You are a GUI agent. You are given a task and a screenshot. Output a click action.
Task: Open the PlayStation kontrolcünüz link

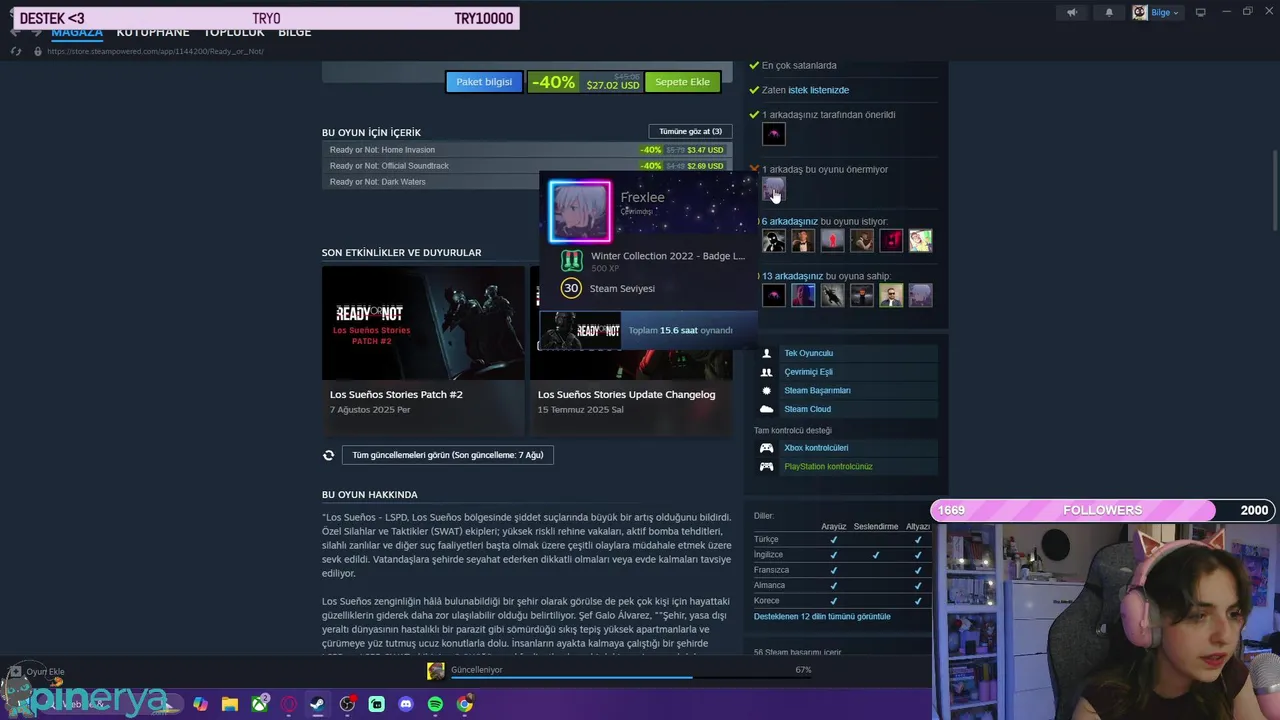click(828, 467)
